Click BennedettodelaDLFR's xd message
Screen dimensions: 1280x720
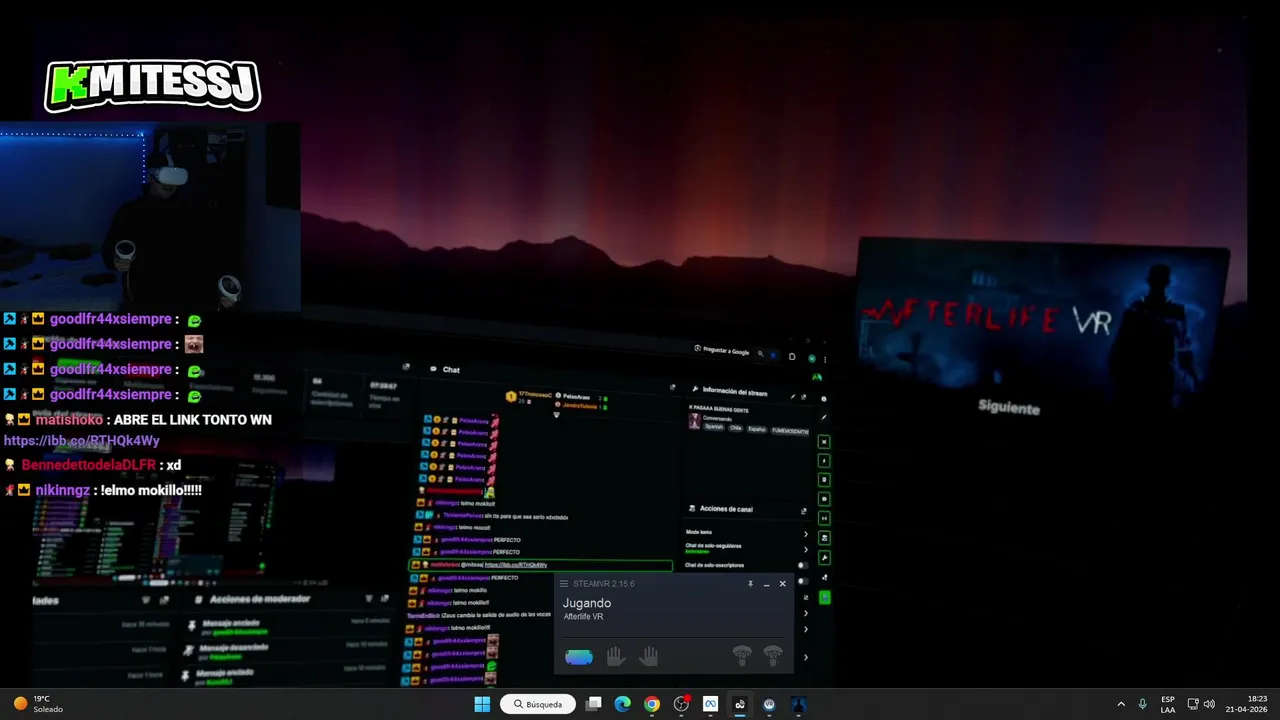coord(174,466)
